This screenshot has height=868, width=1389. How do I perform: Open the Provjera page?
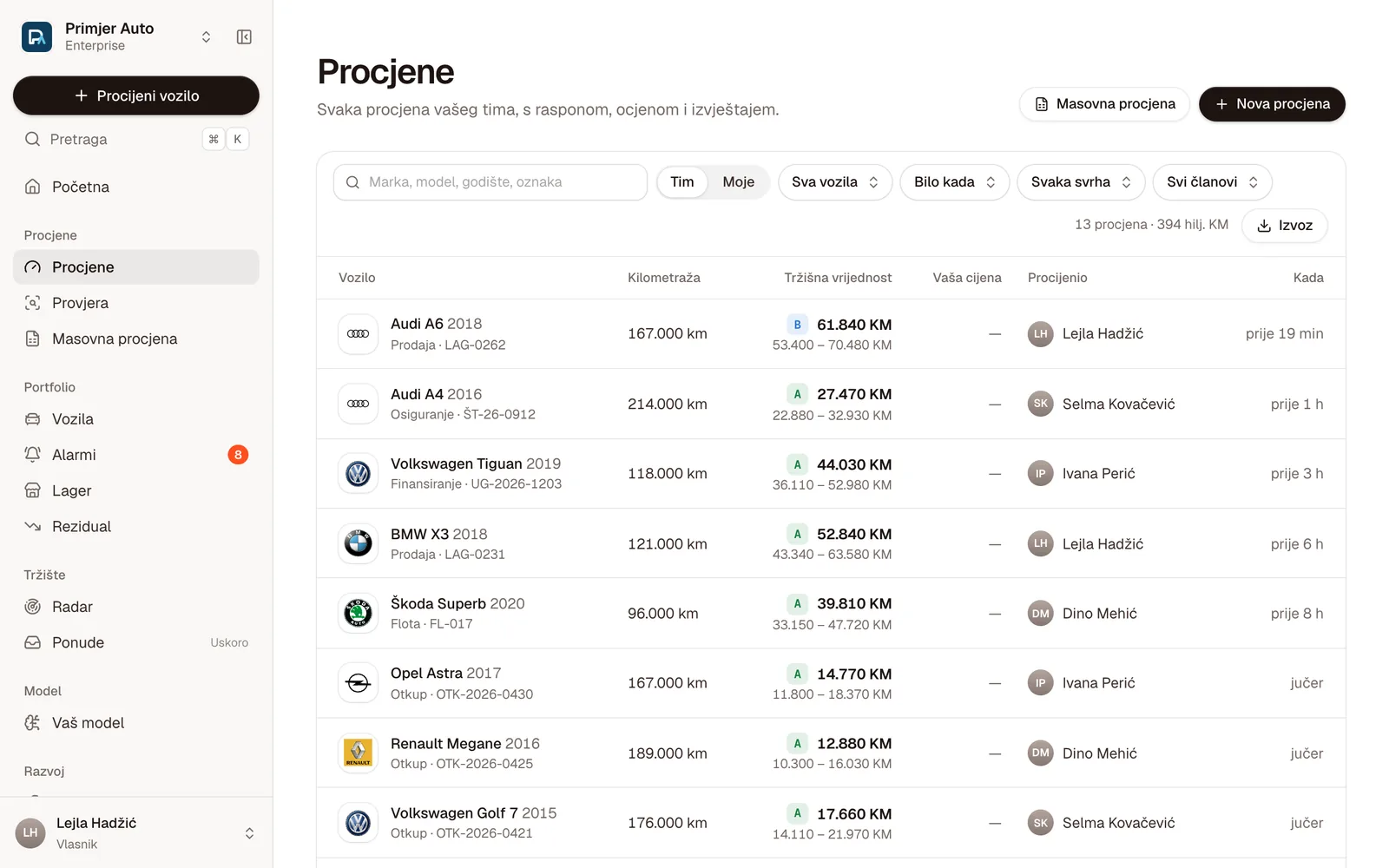(x=136, y=303)
